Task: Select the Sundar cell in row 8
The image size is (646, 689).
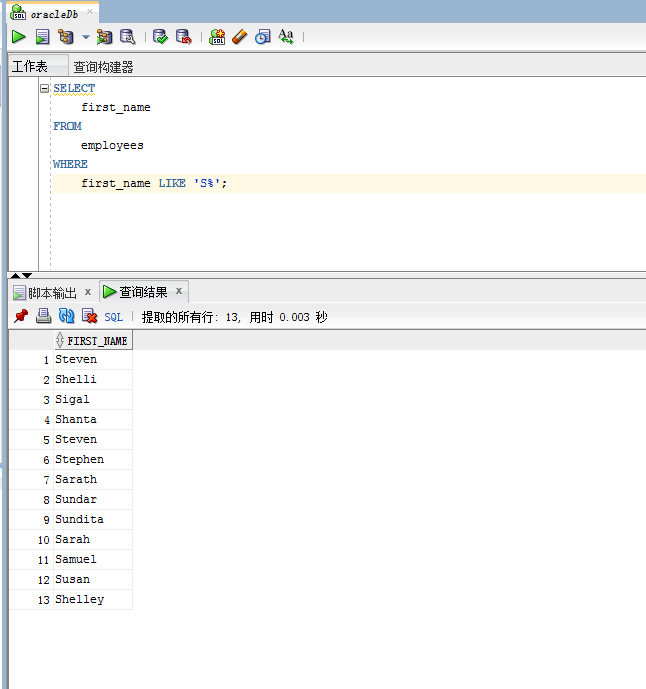Action: (x=93, y=499)
